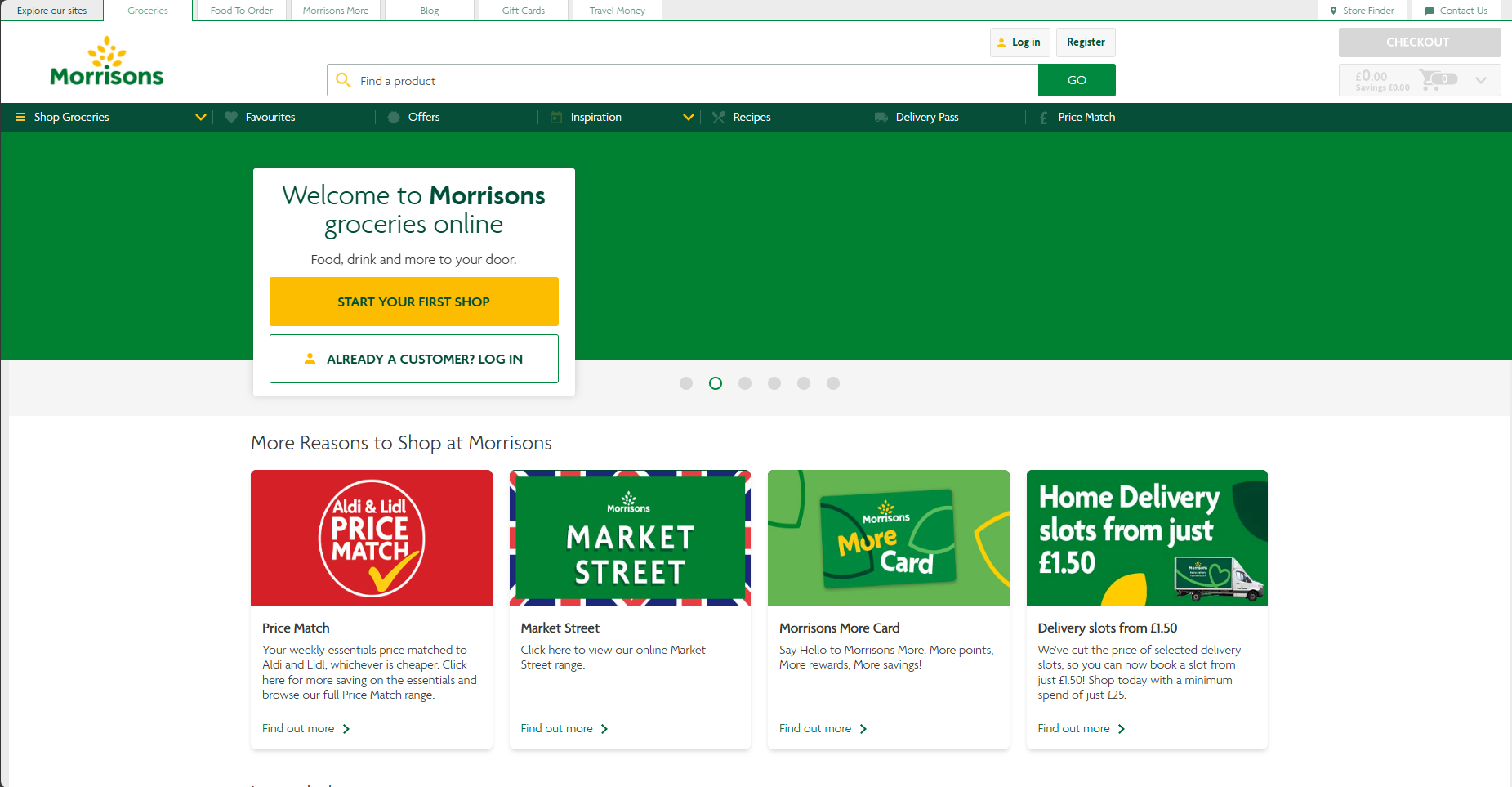Image resolution: width=1512 pixels, height=787 pixels.
Task: Open the Contact Us link
Action: tap(1456, 11)
